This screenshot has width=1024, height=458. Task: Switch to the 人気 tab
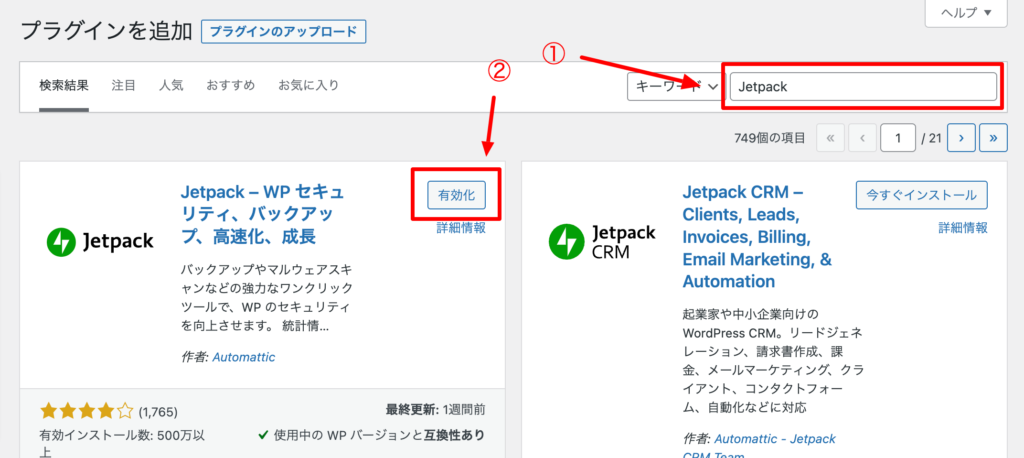click(171, 85)
